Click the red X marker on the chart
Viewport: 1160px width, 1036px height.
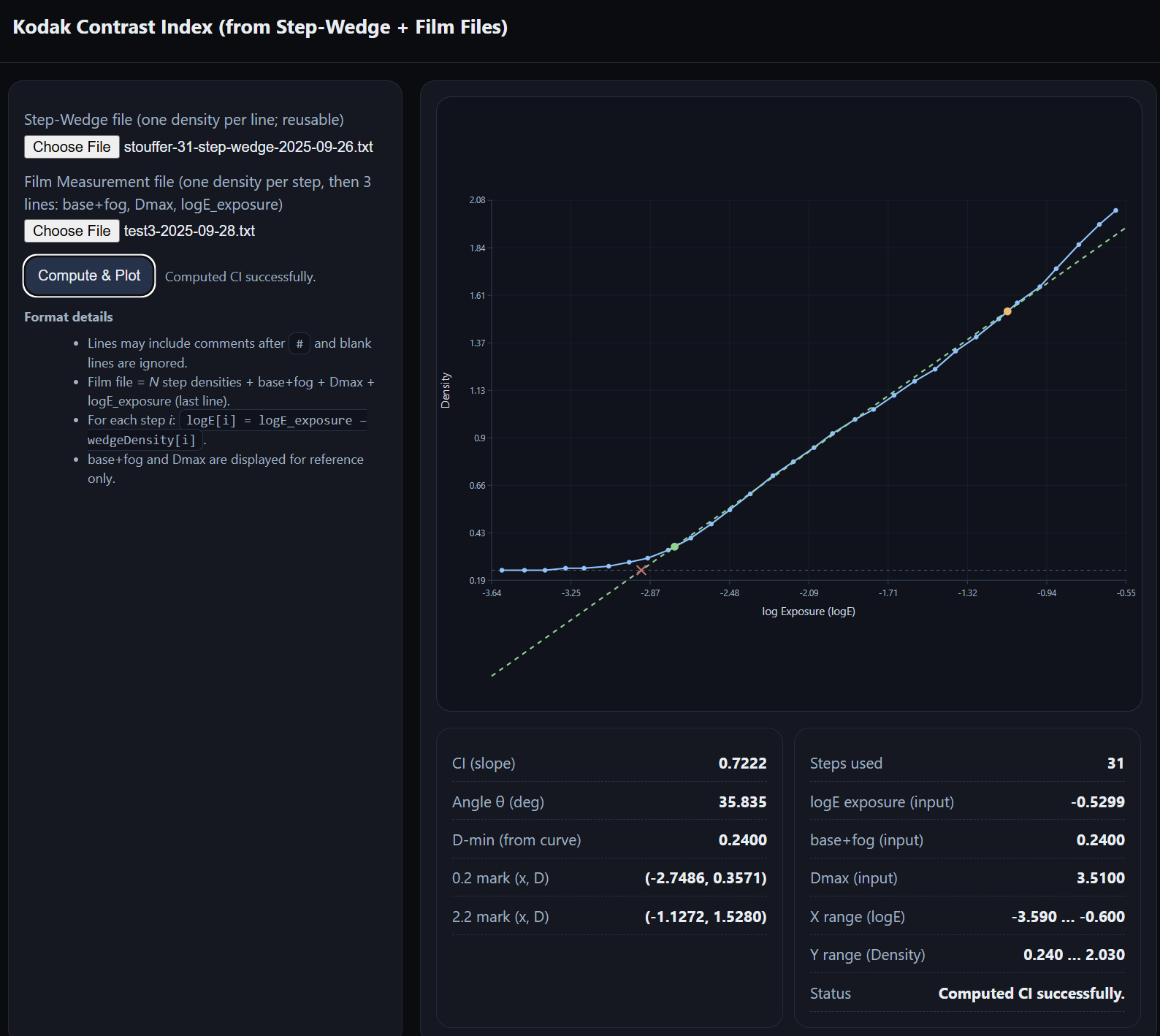(x=641, y=570)
